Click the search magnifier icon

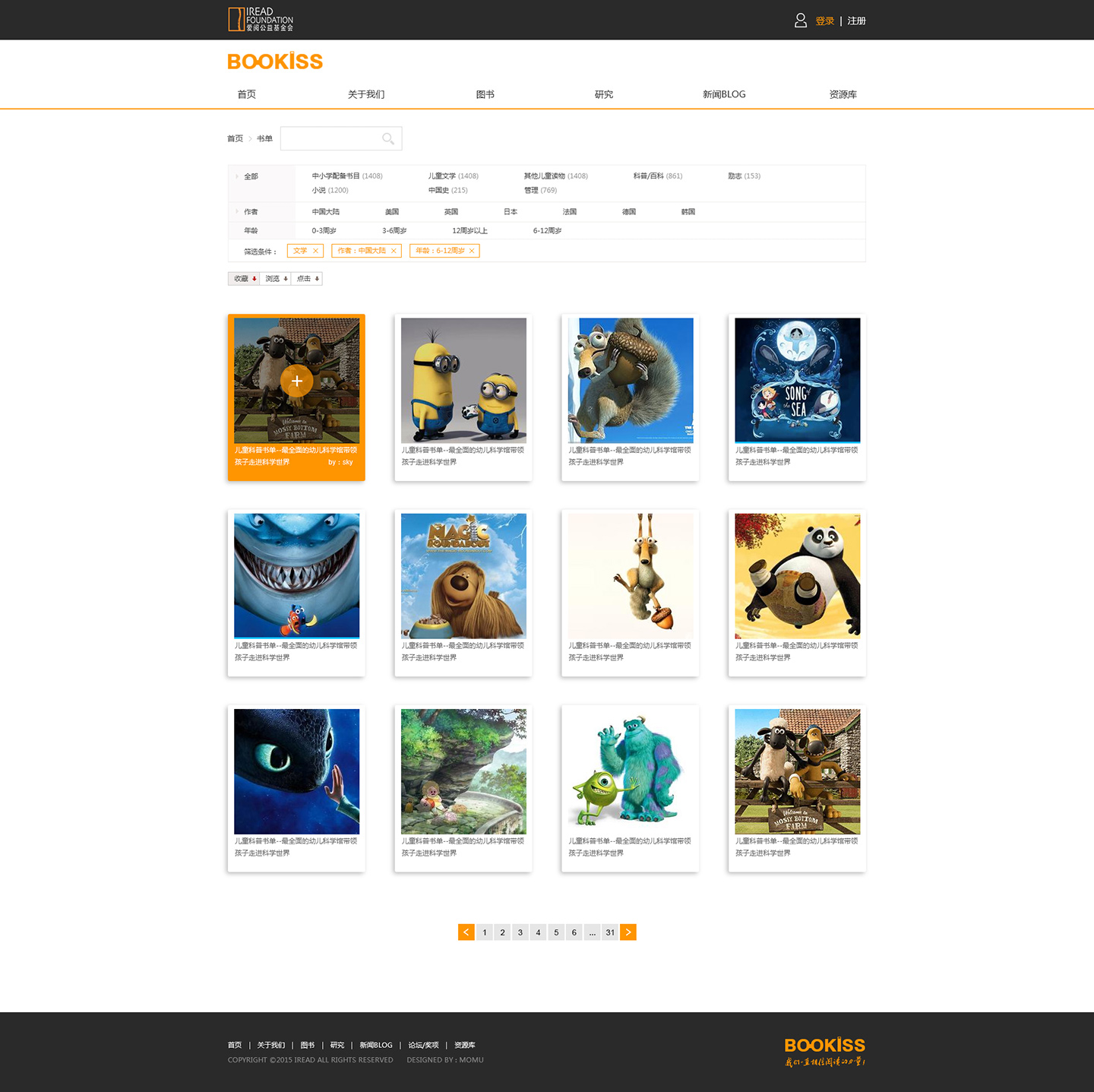click(x=388, y=138)
